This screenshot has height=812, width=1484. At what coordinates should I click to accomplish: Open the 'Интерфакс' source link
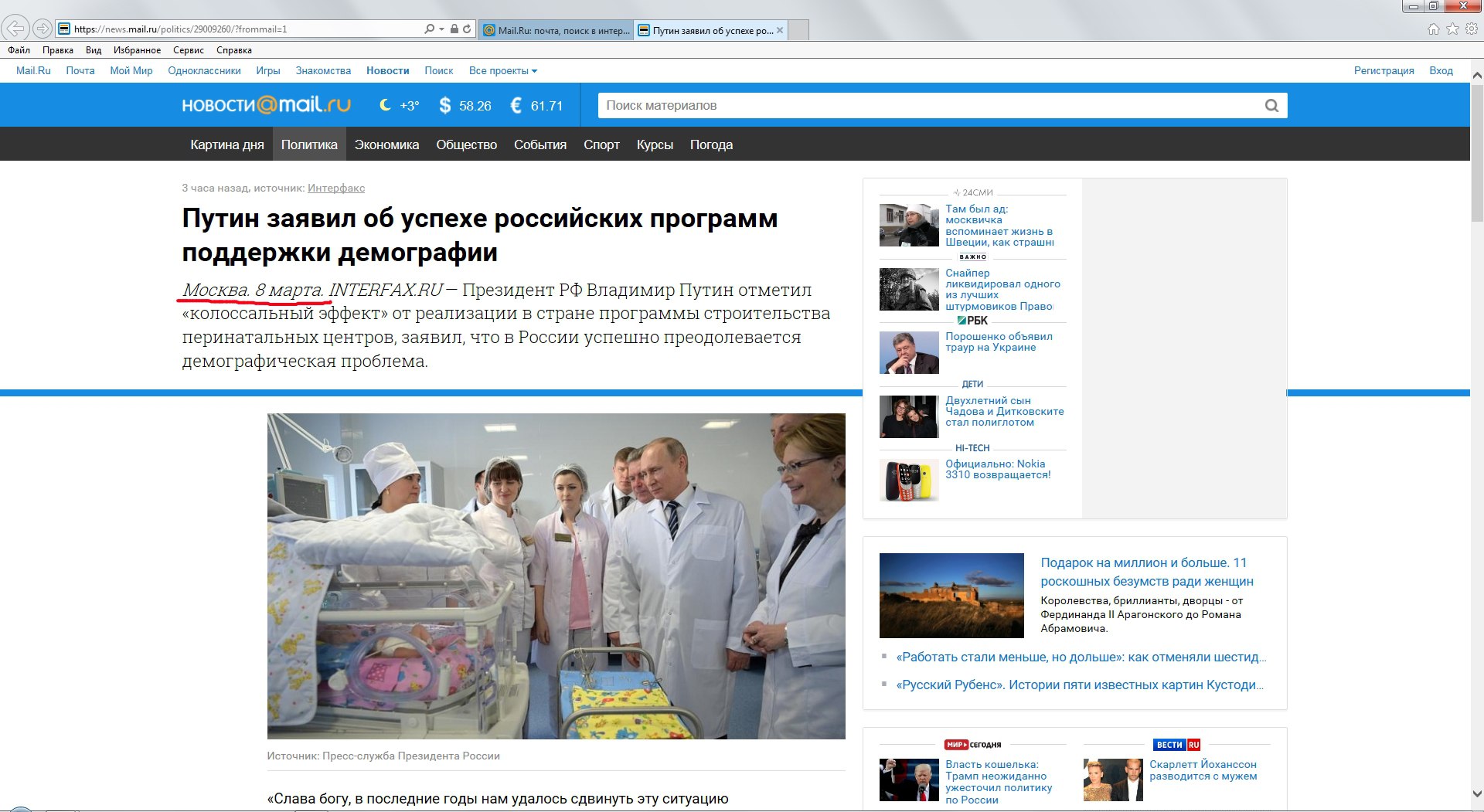(335, 188)
